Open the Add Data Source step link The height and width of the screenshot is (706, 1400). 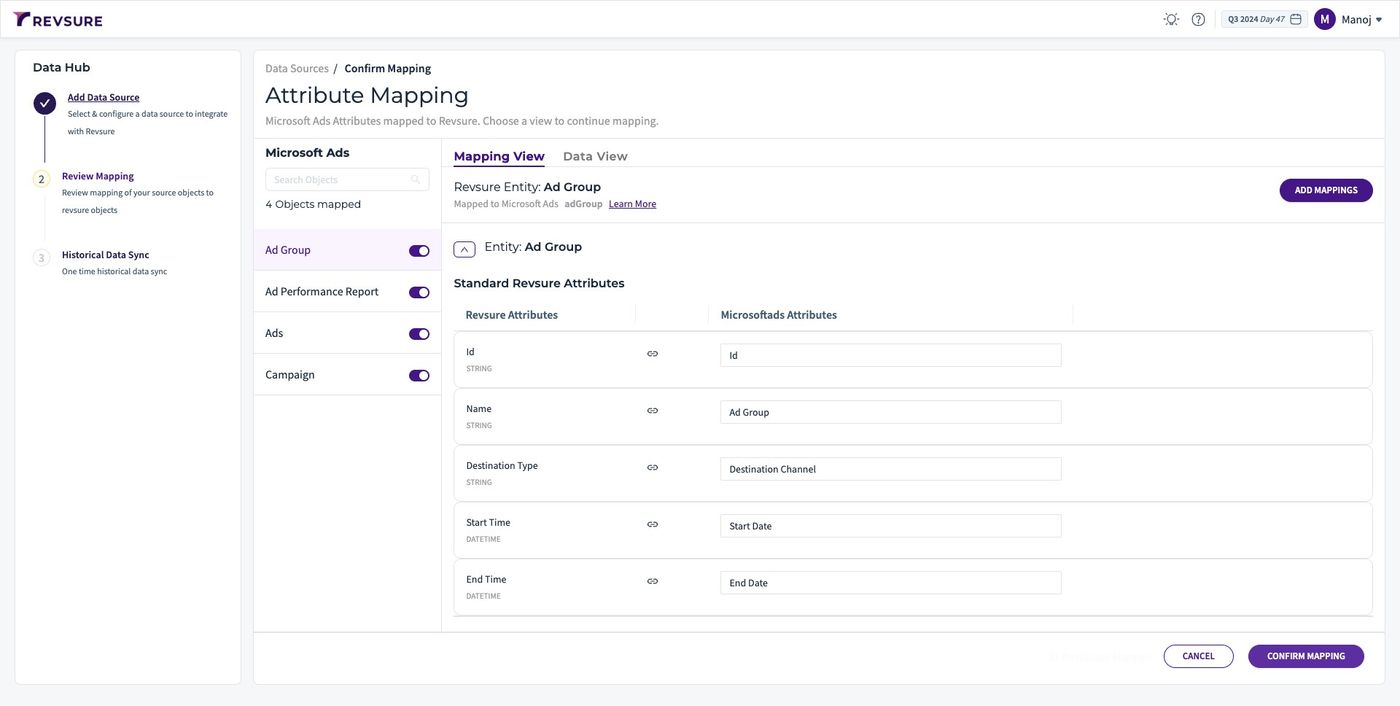click(104, 97)
